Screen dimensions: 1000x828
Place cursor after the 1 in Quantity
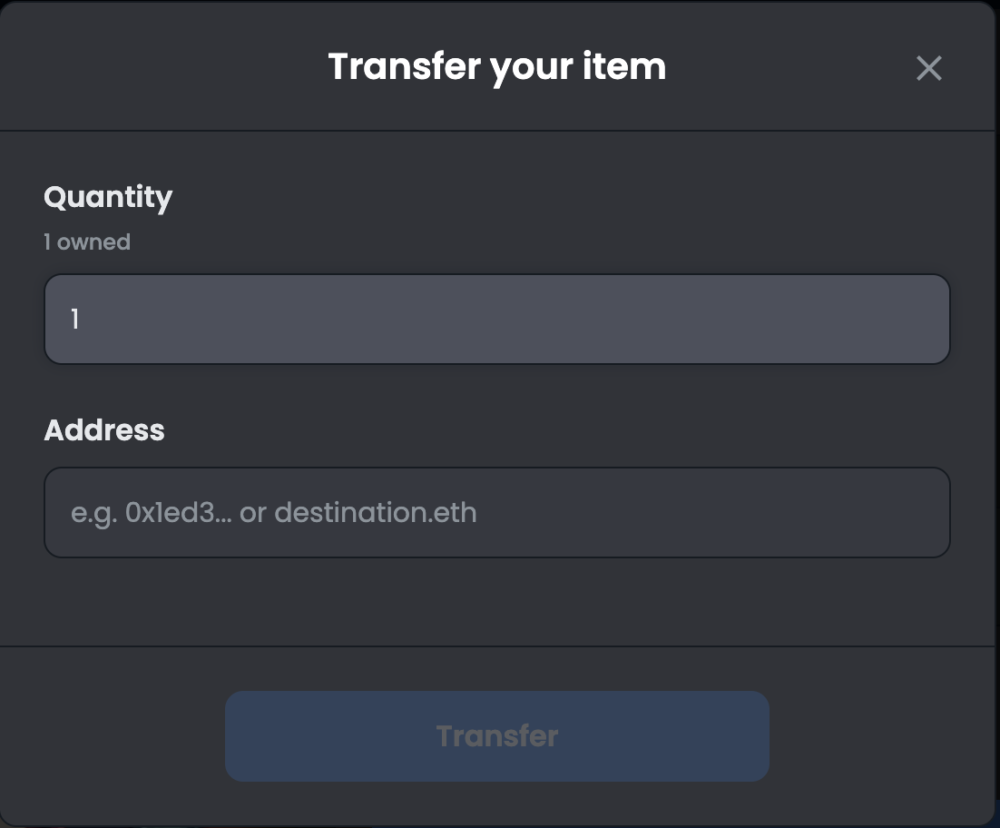[81, 319]
